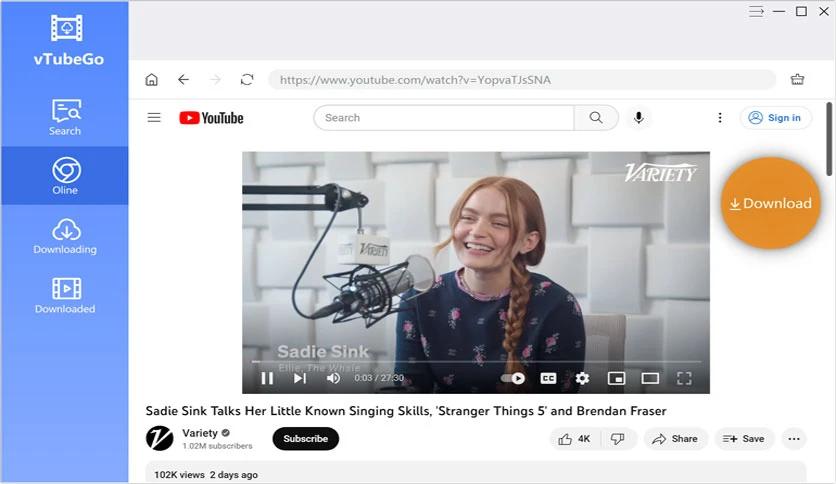Screen dimensions: 836x484
Task: Pause the playing video
Action: point(267,378)
